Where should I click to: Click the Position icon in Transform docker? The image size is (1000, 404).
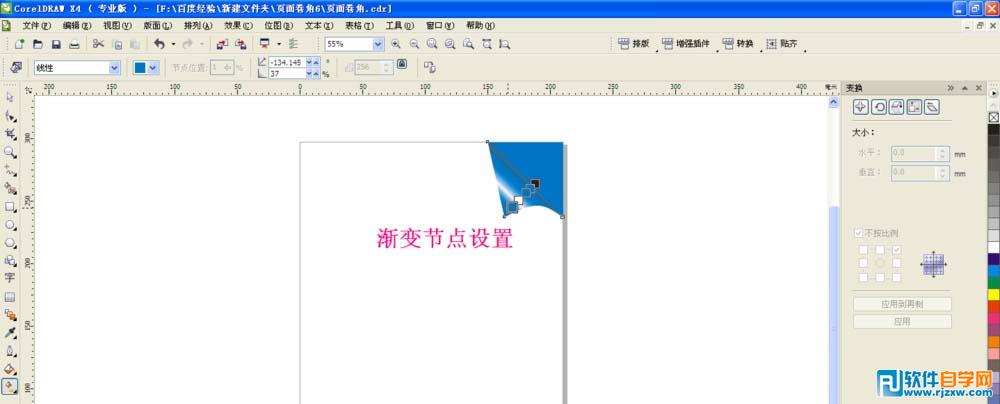click(x=860, y=107)
